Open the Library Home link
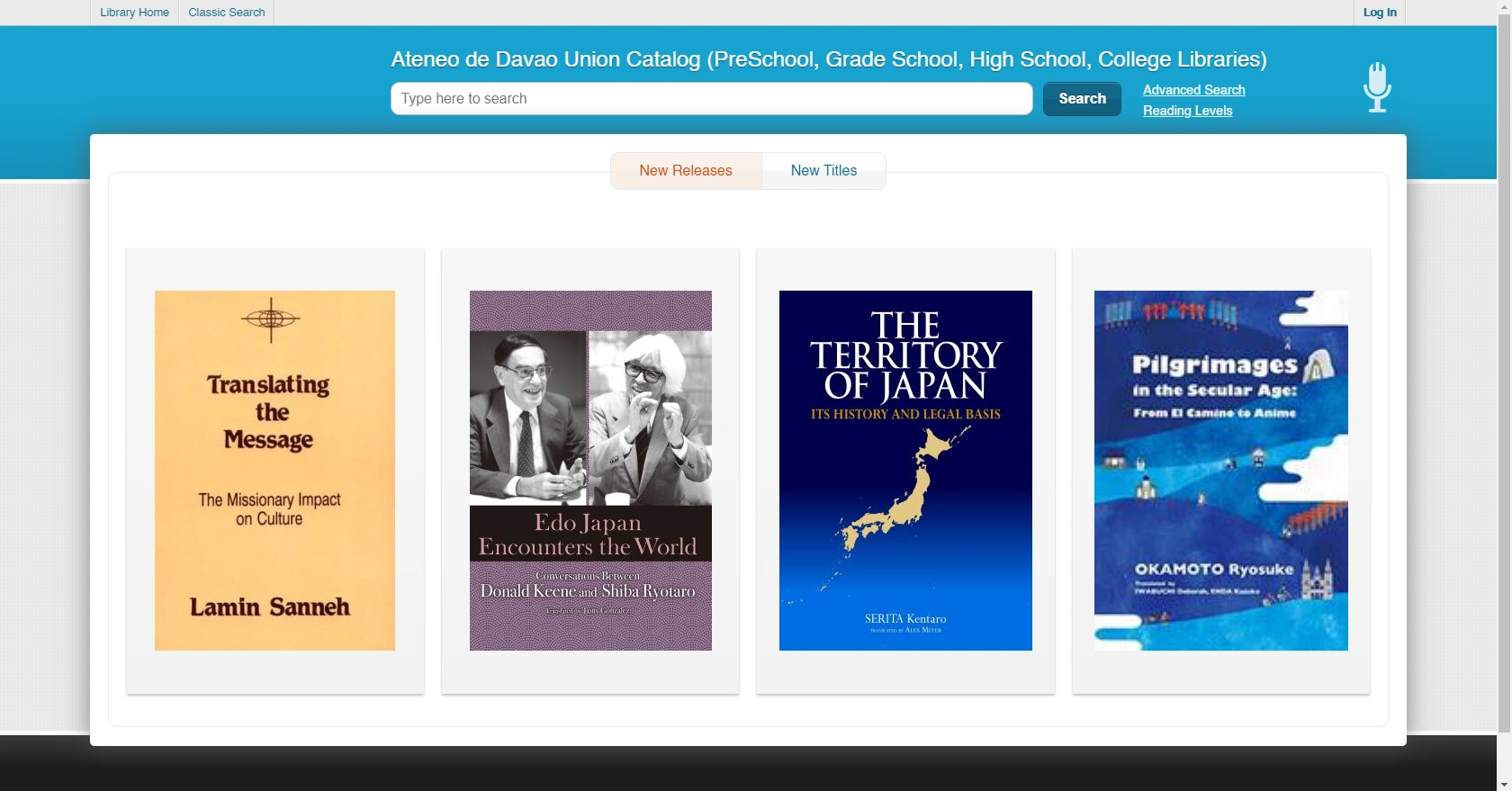 [134, 13]
